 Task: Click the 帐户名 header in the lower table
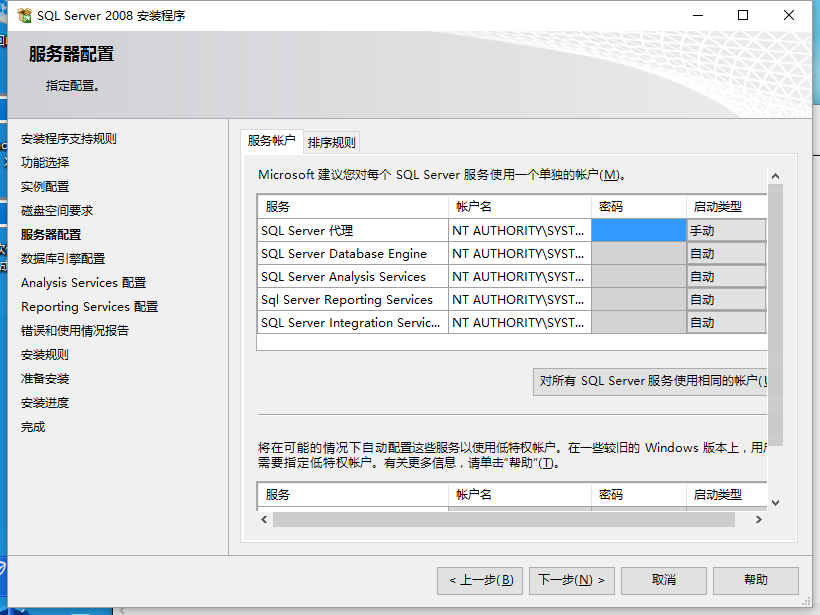pyautogui.click(x=520, y=494)
